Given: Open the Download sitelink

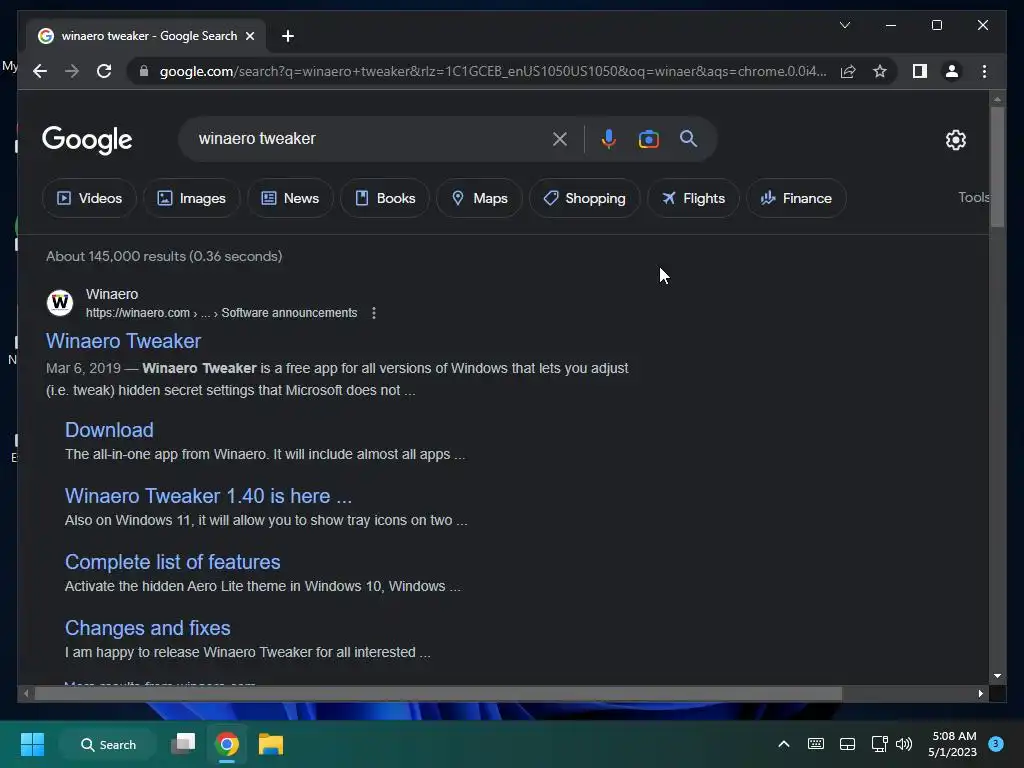Looking at the screenshot, I should [109, 430].
